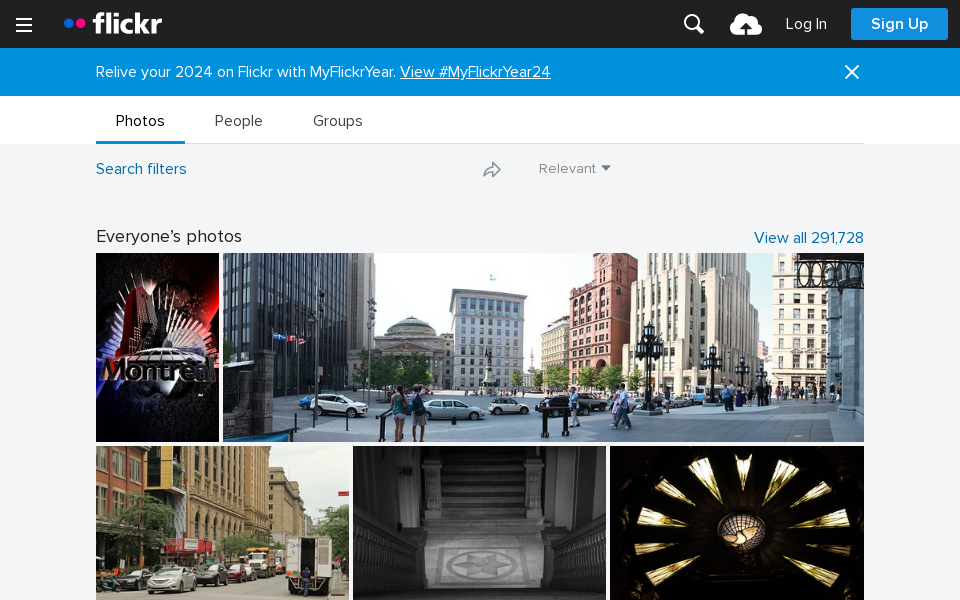Switch to the People tab

[x=238, y=121]
